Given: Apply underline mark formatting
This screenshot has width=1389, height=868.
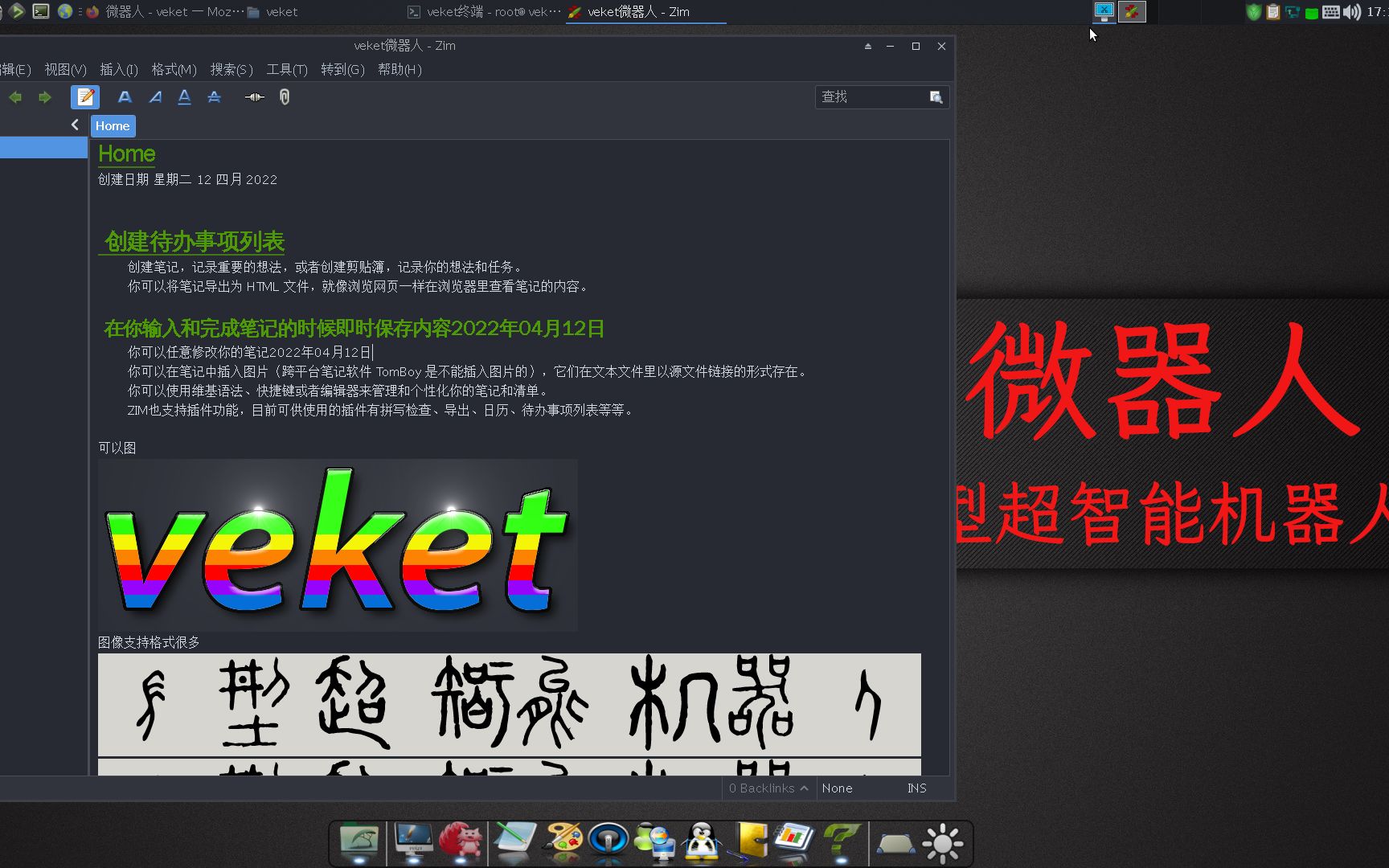Looking at the screenshot, I should click(184, 97).
